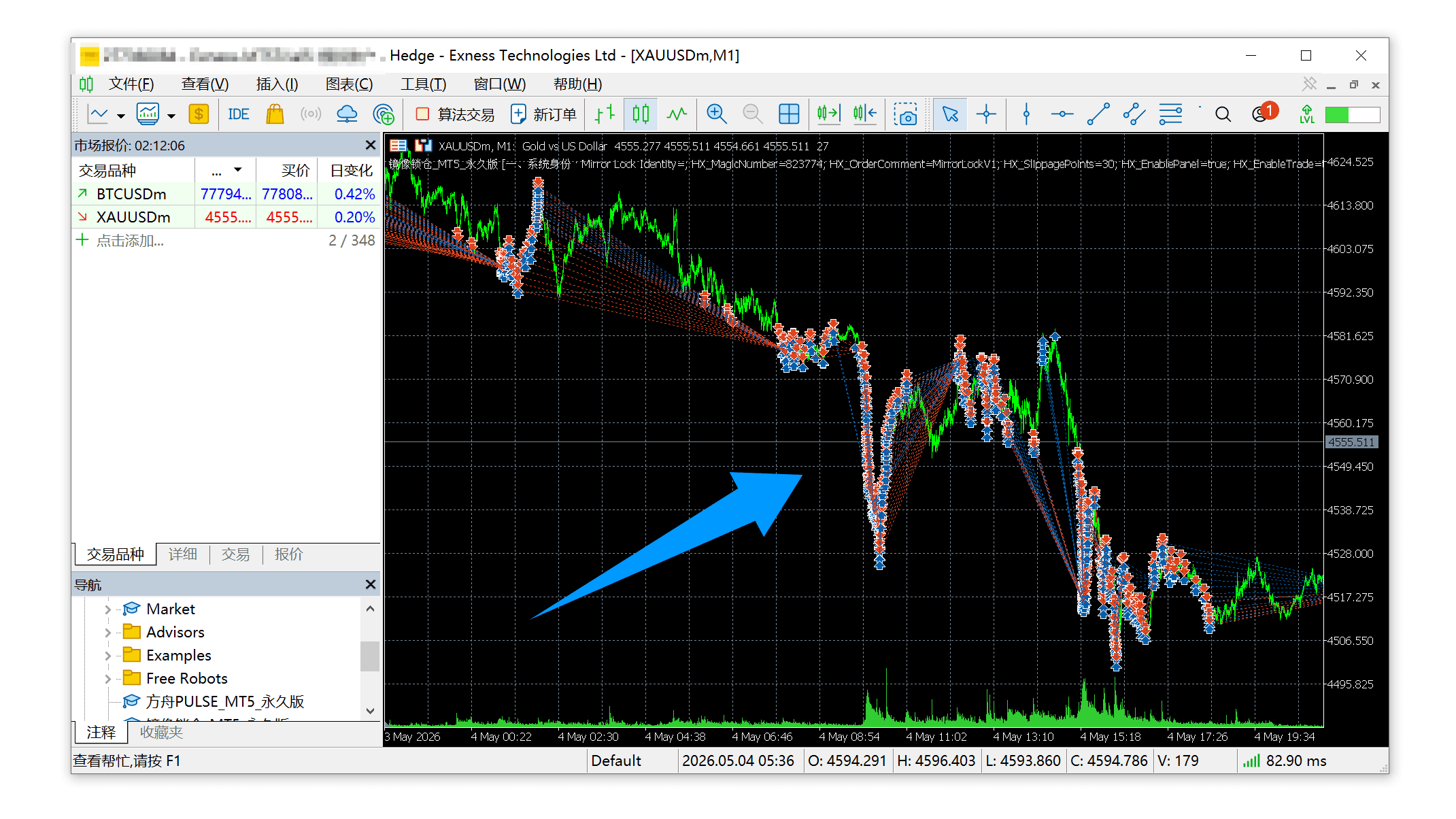Viewport: 1456px width, 819px height.
Task: Switch to the 报价 tab
Action: (288, 554)
